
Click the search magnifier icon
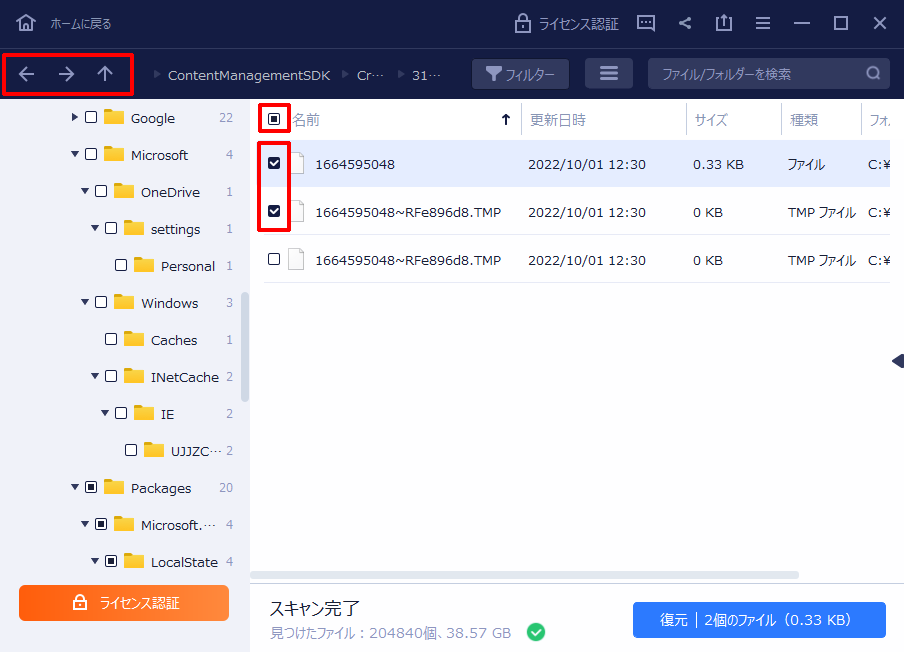pyautogui.click(x=873, y=73)
